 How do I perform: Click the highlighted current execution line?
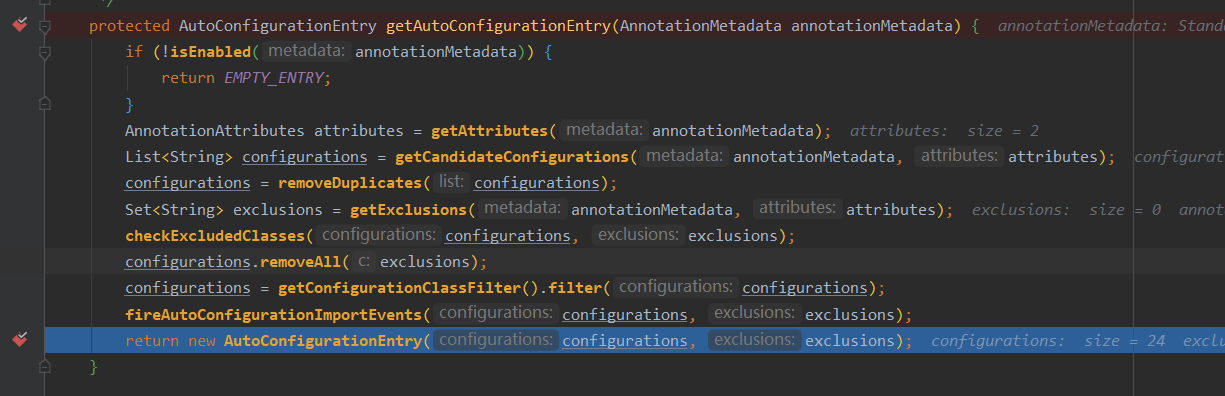pos(634,341)
